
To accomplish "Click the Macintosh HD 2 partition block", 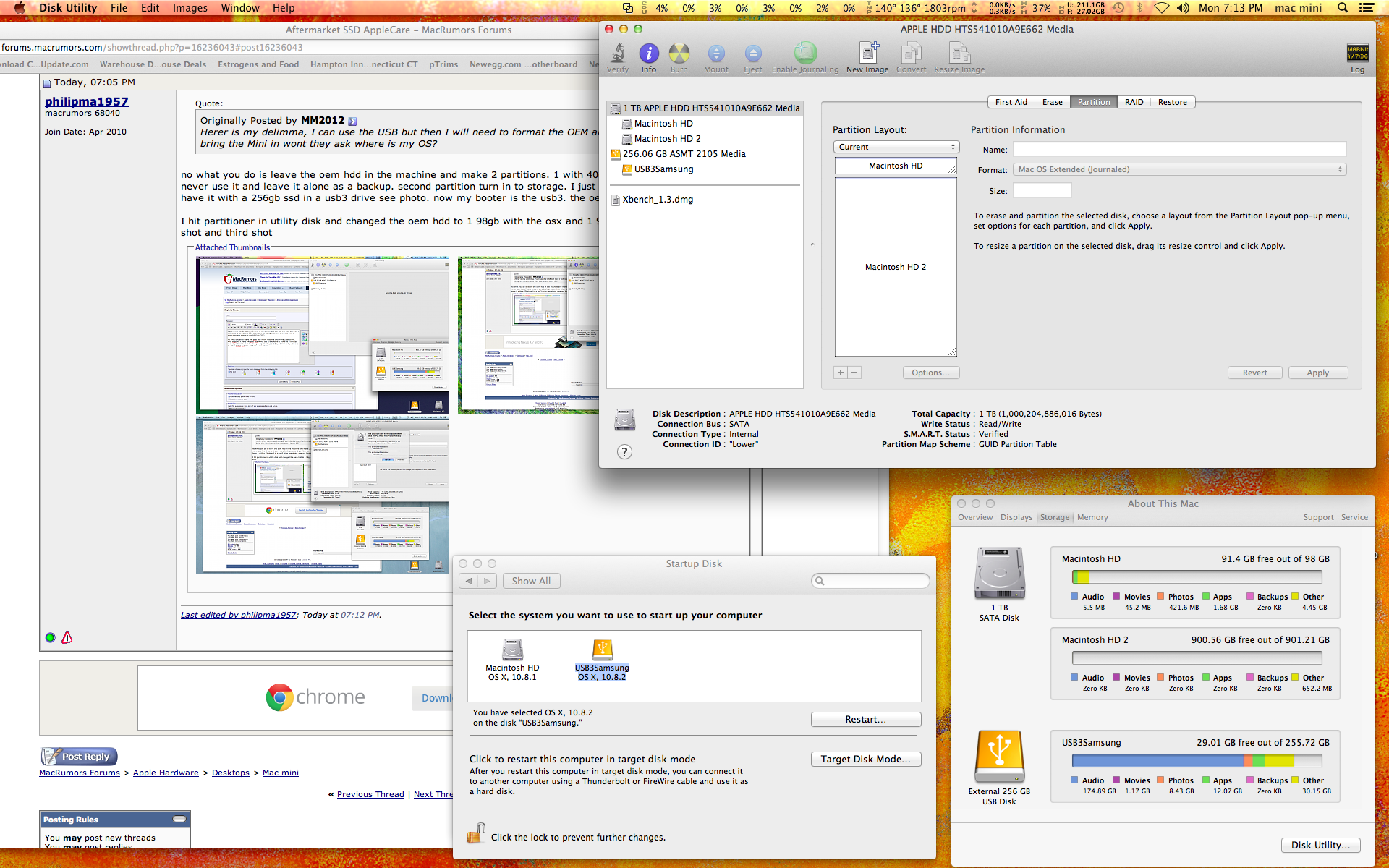I will click(896, 267).
